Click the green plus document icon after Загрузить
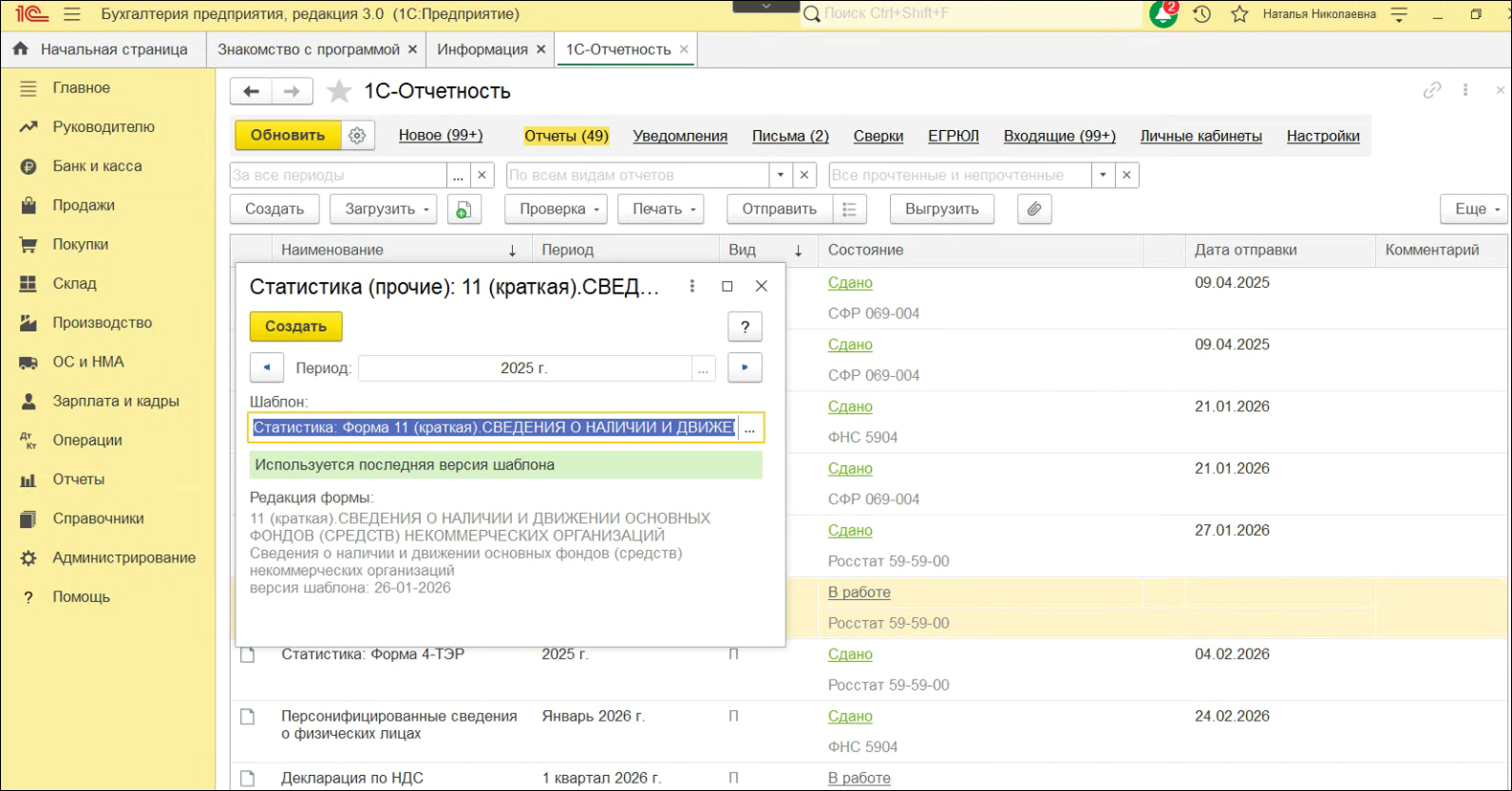 pos(463,209)
